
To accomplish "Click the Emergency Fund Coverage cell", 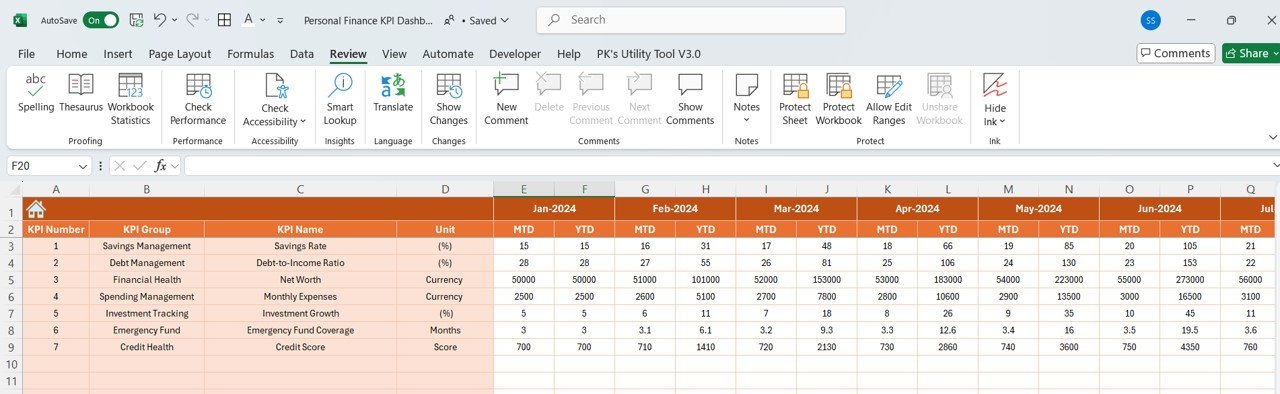I will tap(300, 330).
